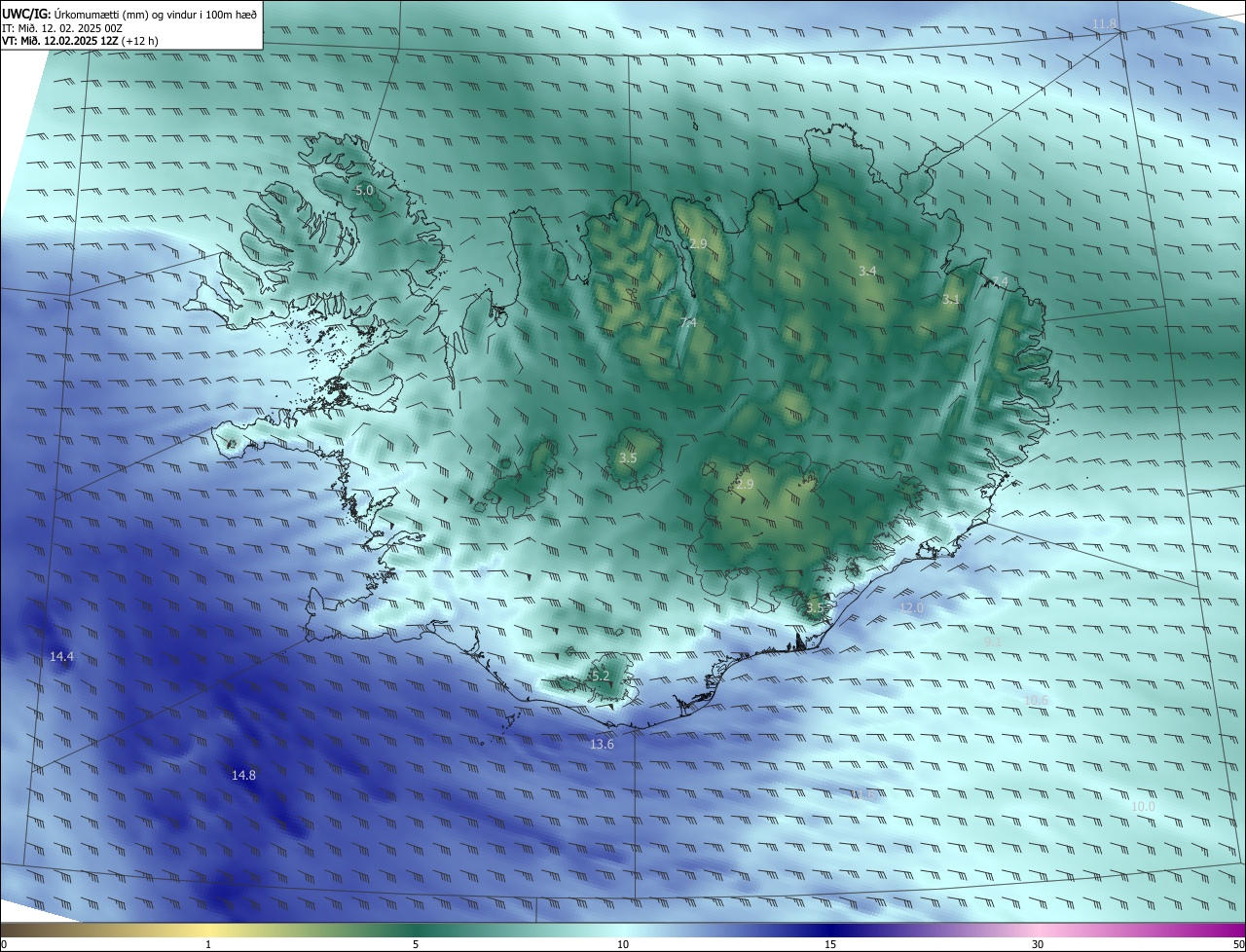Click the 11.6 value label
This screenshot has height=952, width=1246.
863,795
